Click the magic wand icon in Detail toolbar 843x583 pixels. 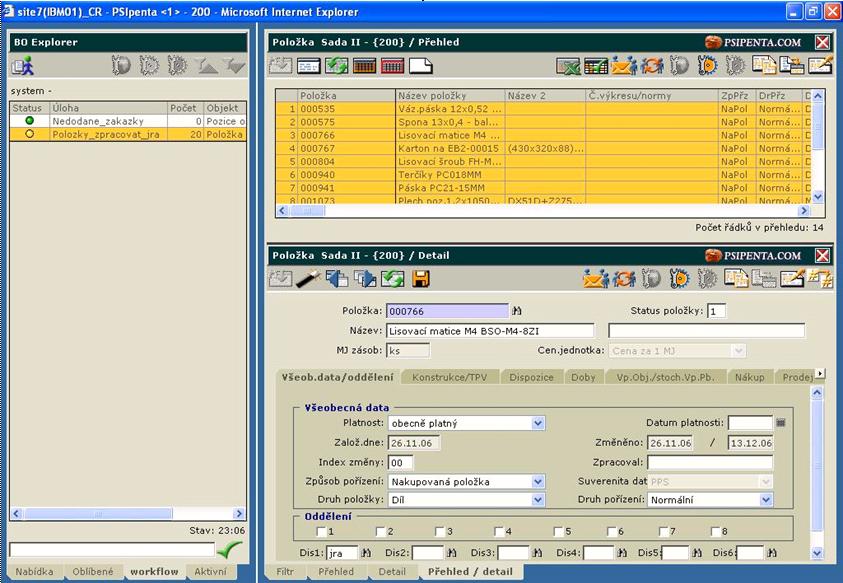[x=309, y=279]
